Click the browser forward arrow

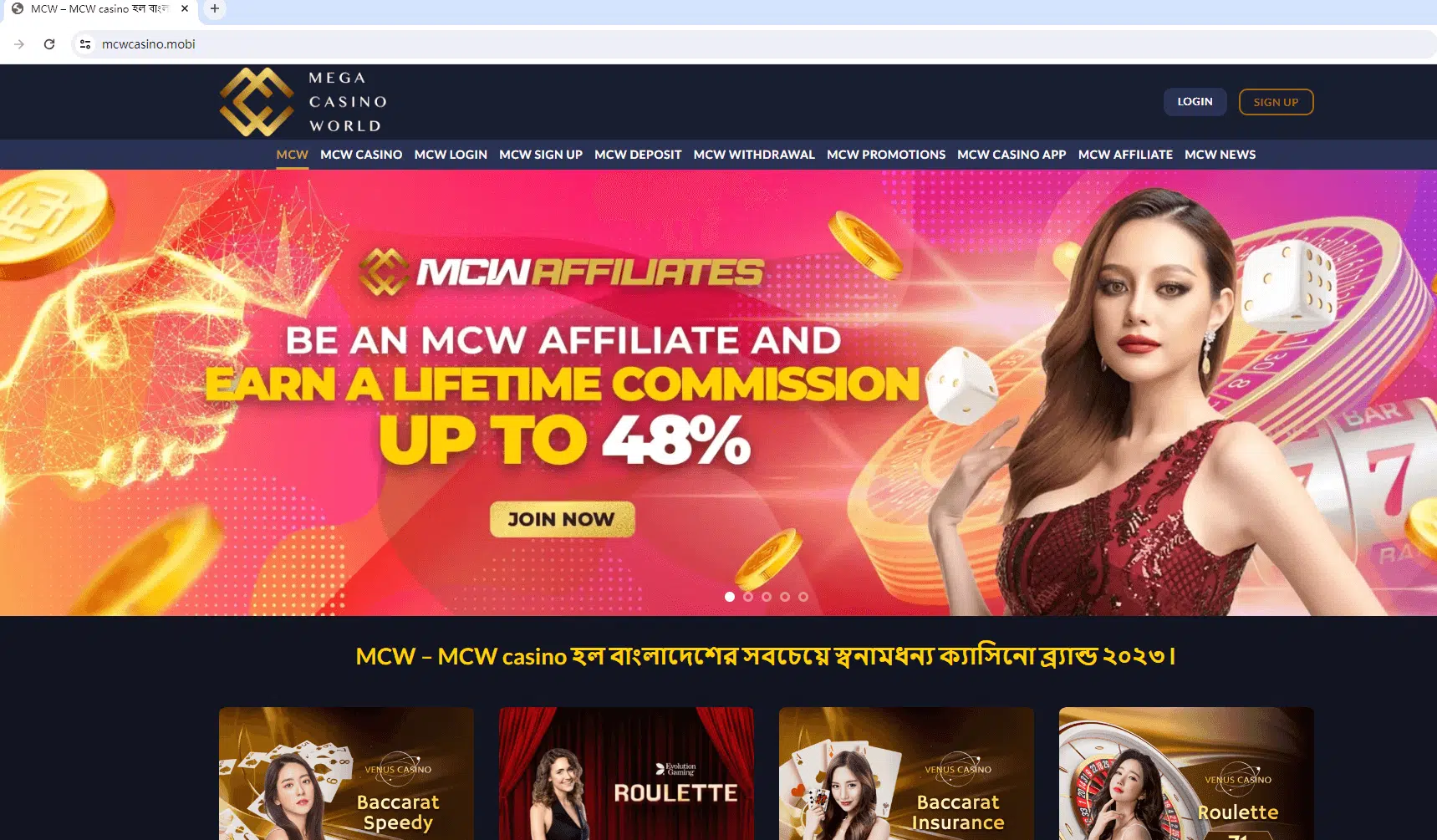19,44
